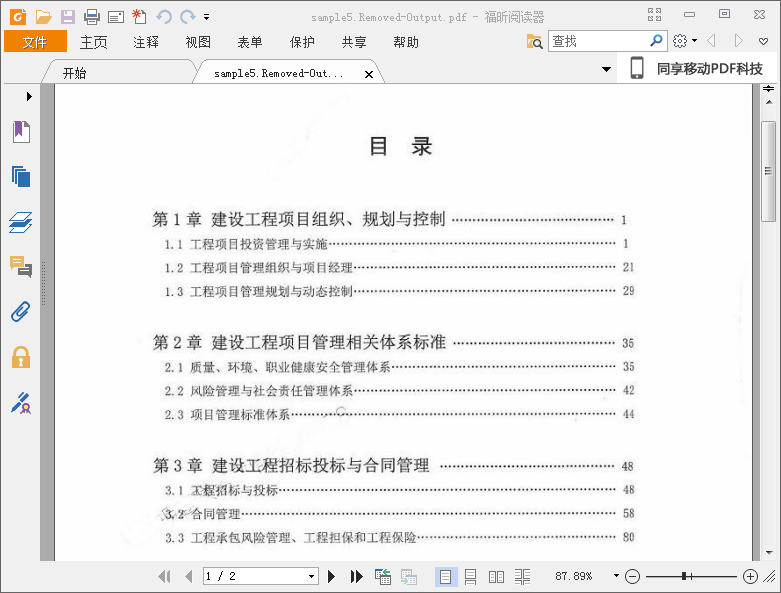Open a file with the folder icon
This screenshot has height=593, width=781.
[x=43, y=17]
